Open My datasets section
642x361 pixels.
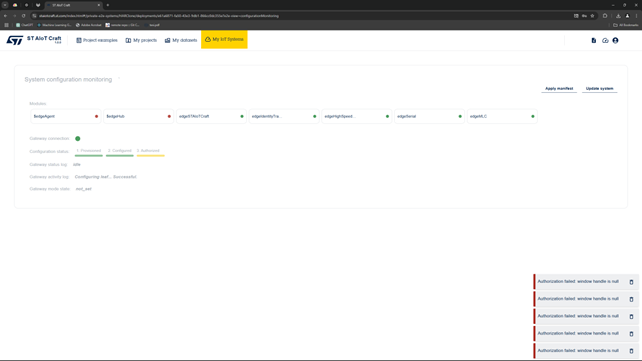click(x=181, y=40)
